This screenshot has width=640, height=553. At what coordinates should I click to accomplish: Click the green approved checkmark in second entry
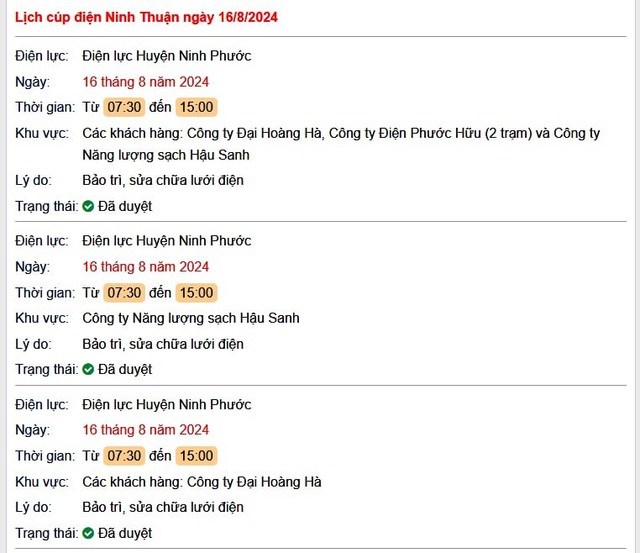click(88, 369)
